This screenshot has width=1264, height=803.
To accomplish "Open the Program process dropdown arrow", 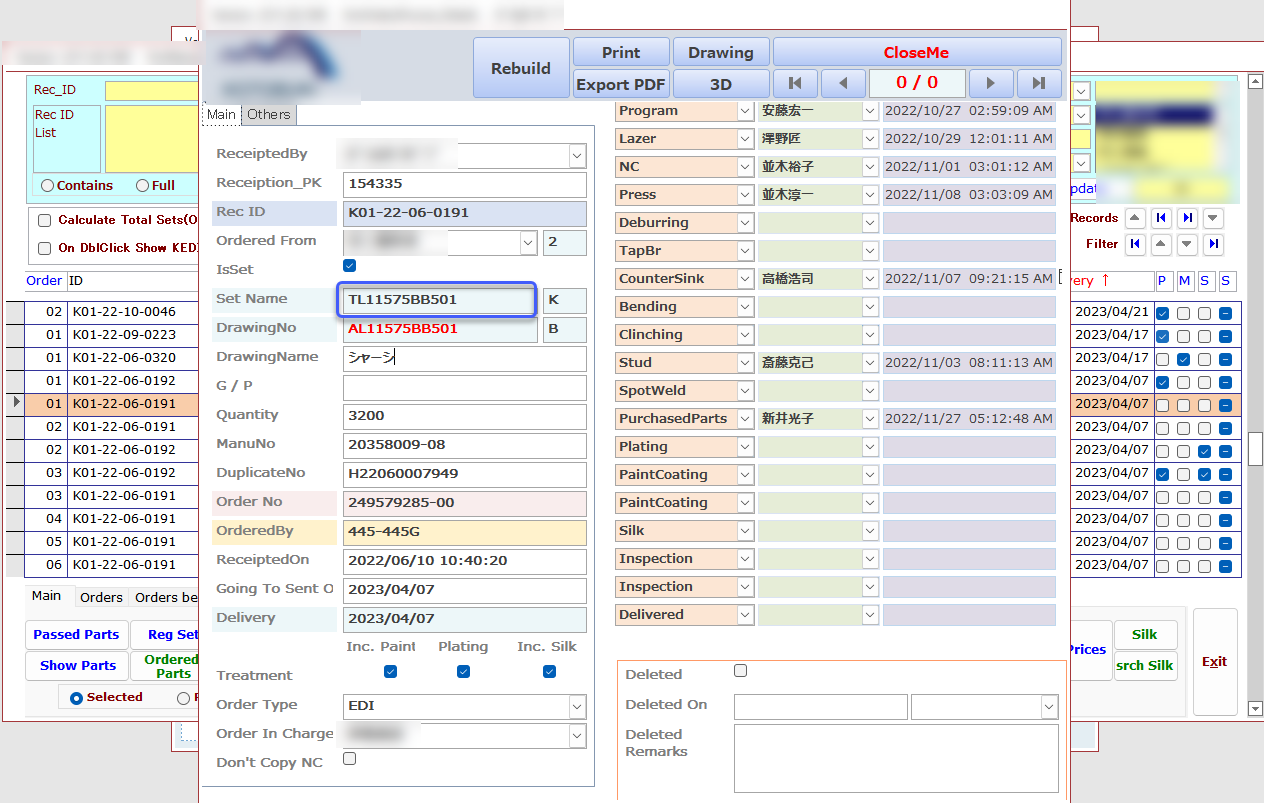I will pos(745,111).
